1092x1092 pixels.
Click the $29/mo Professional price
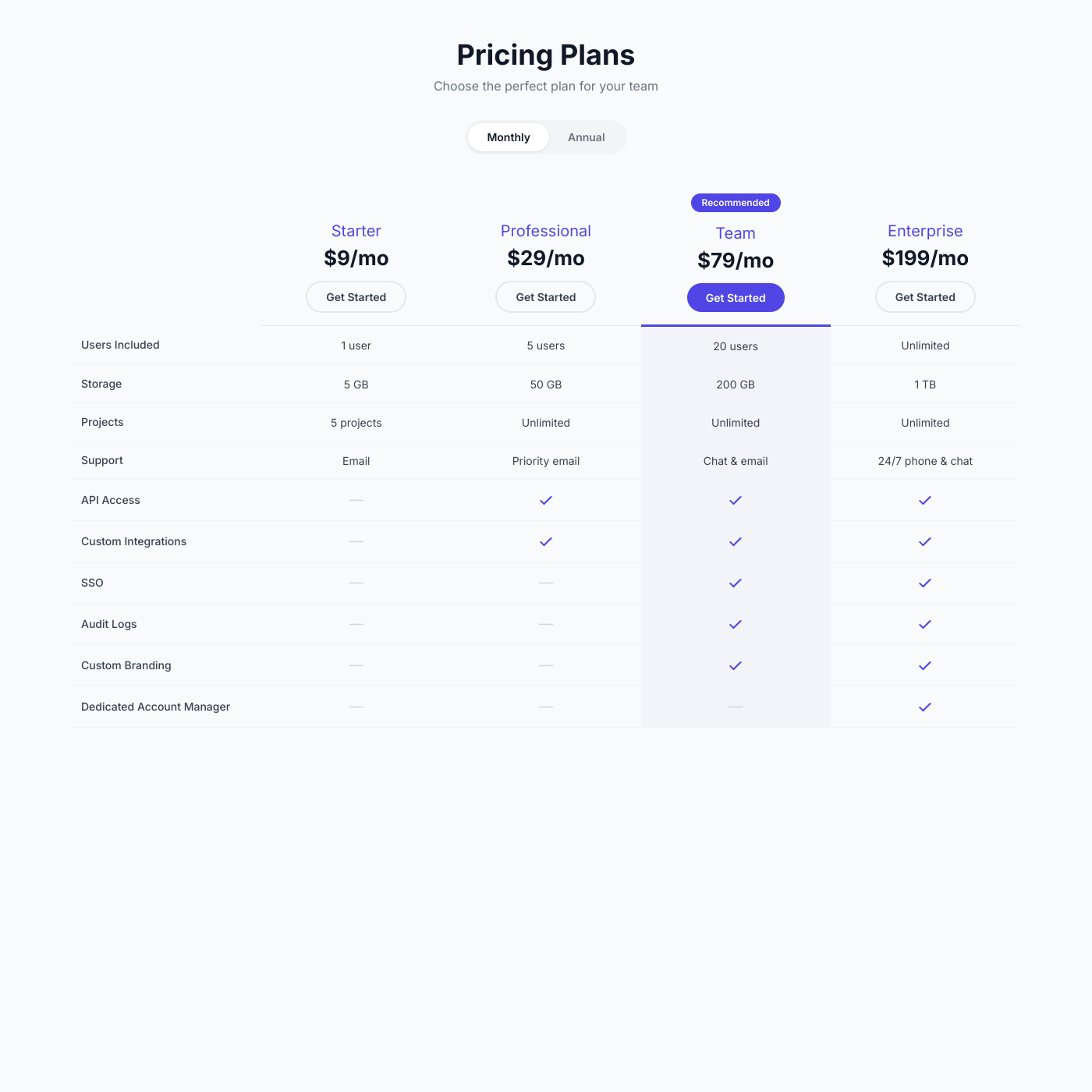[x=545, y=258]
